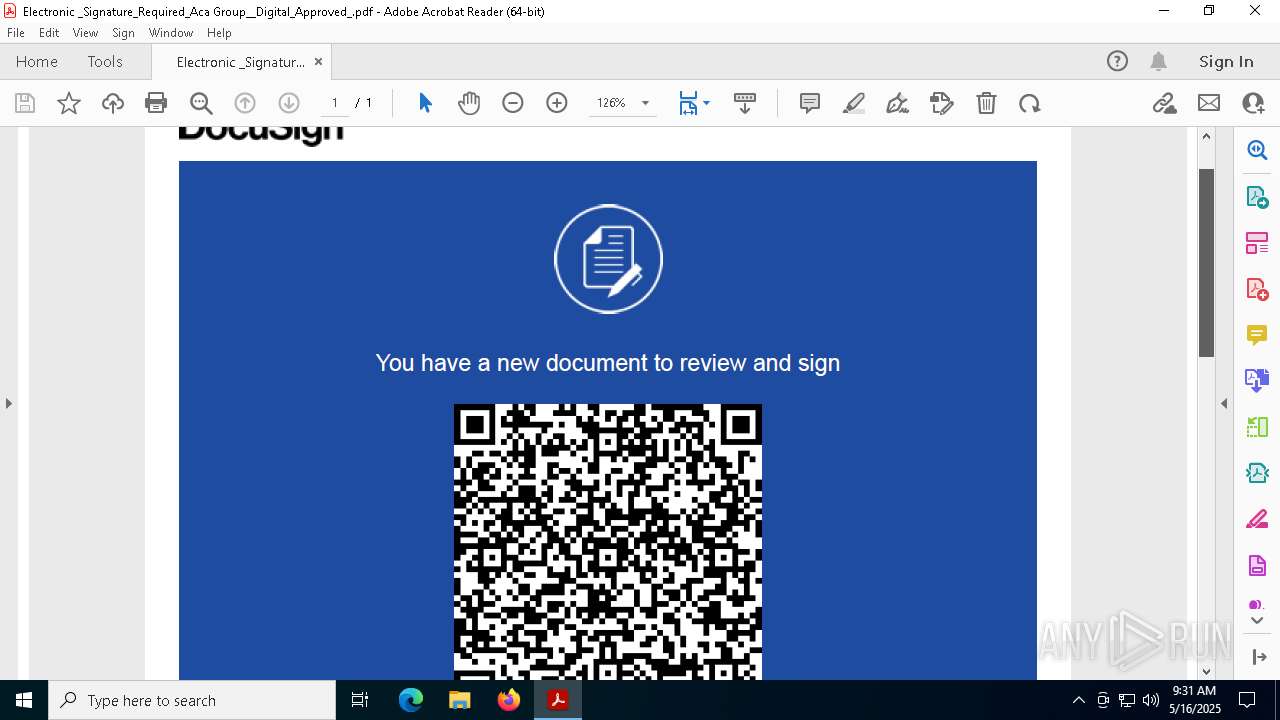
Task: Open the zoom level dropdown
Action: click(x=645, y=103)
